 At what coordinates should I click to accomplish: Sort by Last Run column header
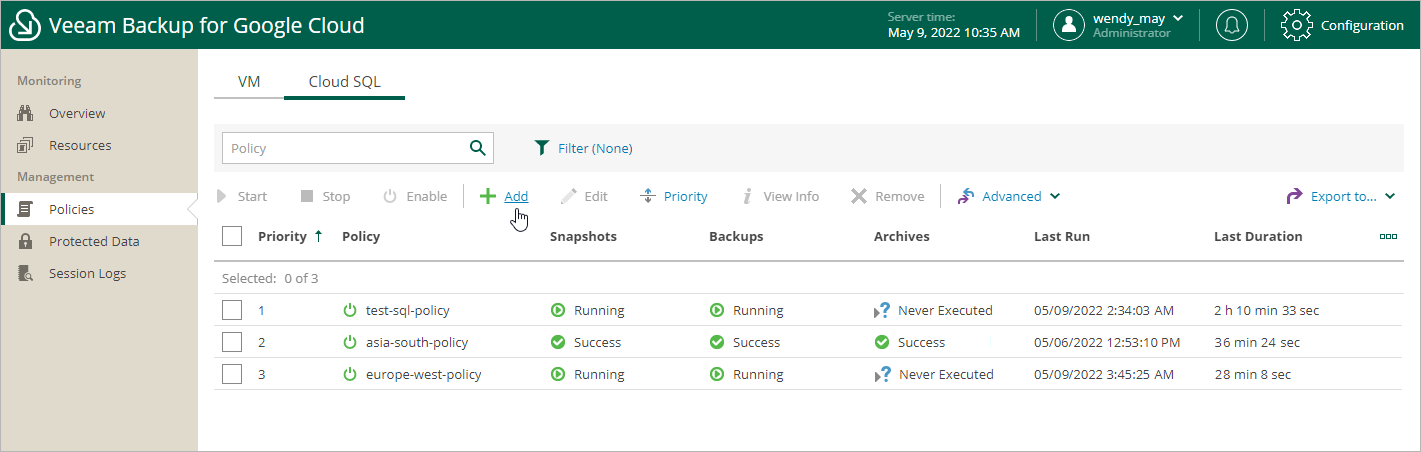pyautogui.click(x=1062, y=237)
